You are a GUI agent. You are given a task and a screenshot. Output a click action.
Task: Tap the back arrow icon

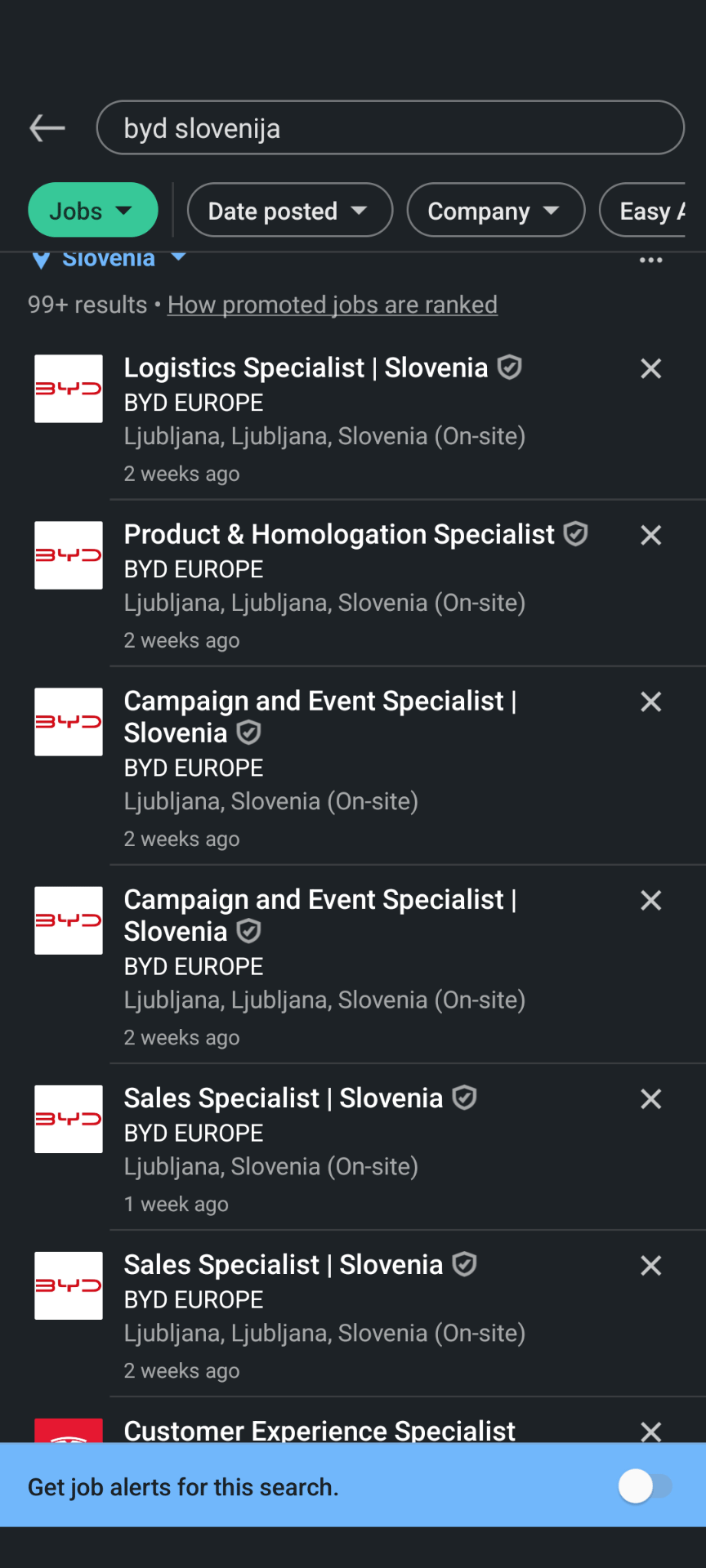tap(47, 128)
